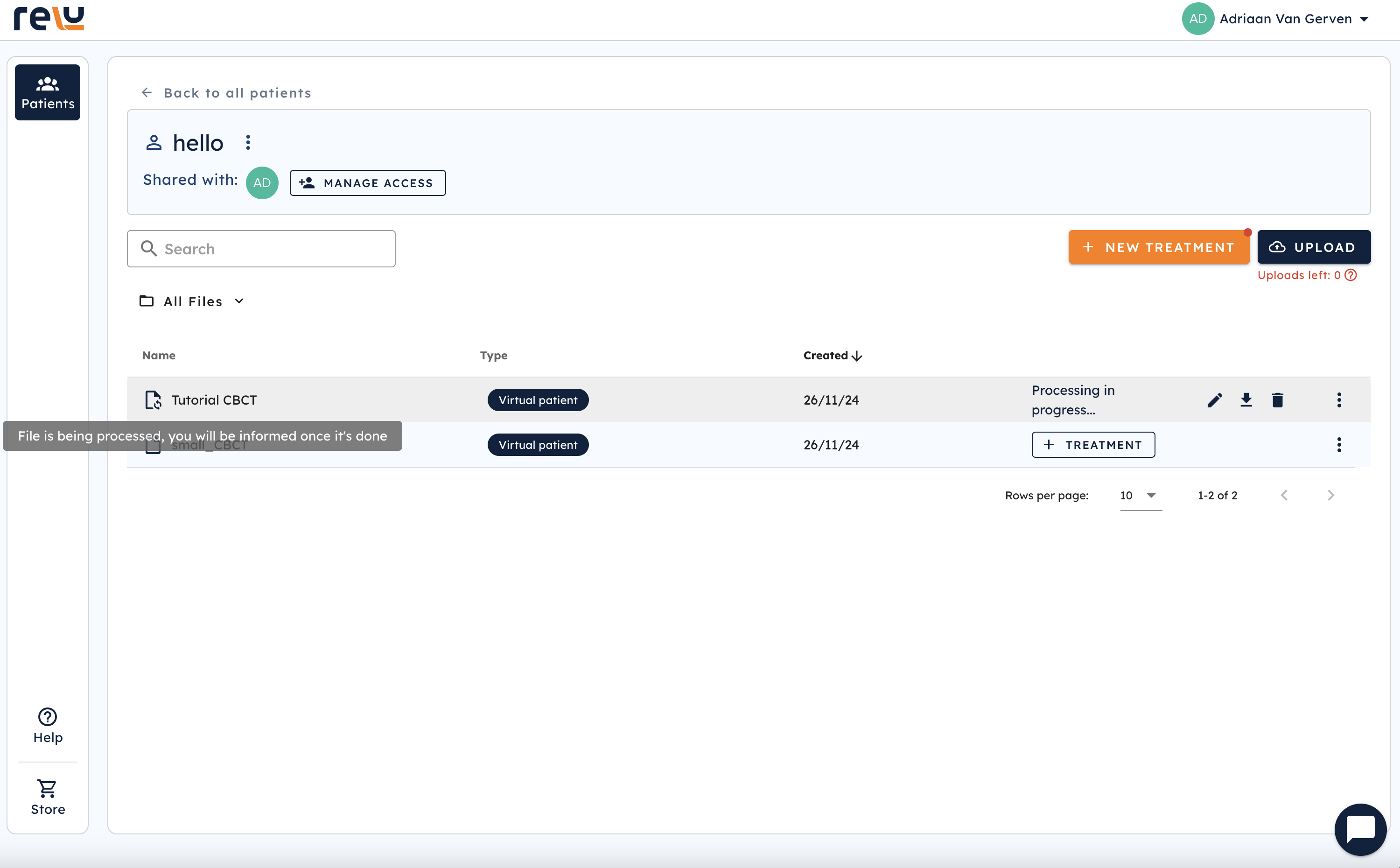Open the Store from sidebar
The width and height of the screenshot is (1400, 868).
(x=48, y=797)
